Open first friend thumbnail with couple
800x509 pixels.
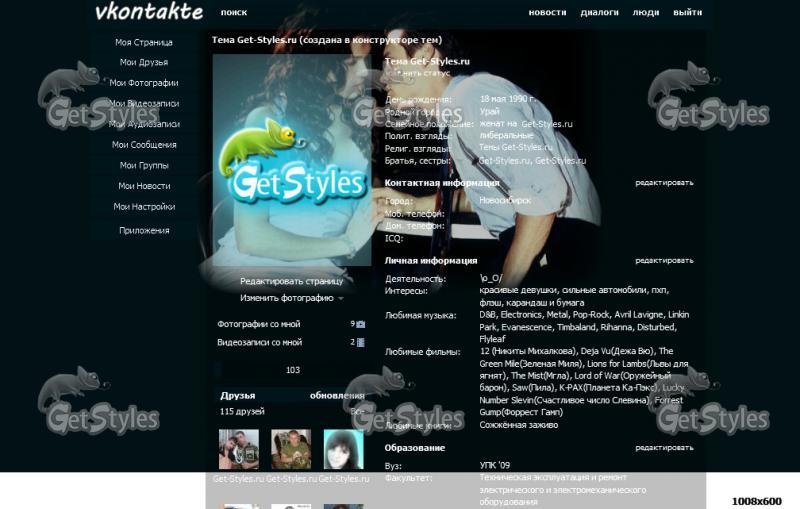239,449
